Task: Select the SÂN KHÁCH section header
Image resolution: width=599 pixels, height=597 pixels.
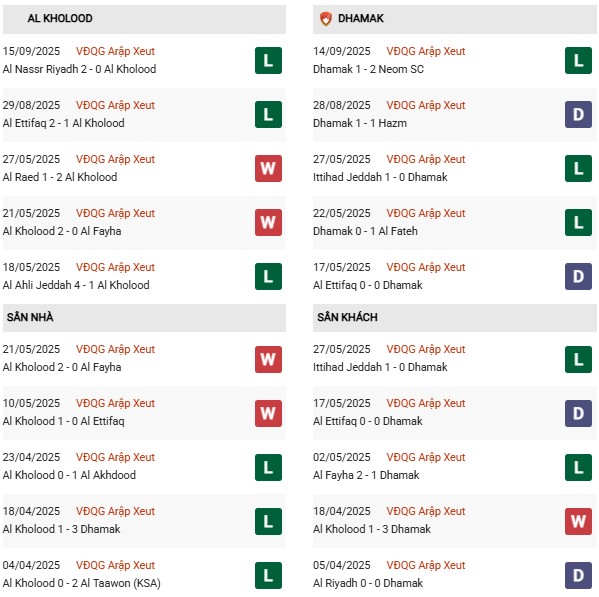Action: click(x=455, y=318)
